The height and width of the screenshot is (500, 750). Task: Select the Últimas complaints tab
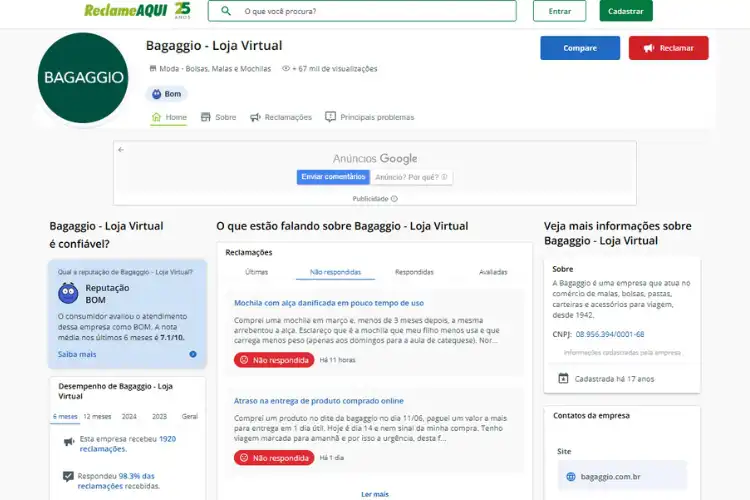click(256, 272)
